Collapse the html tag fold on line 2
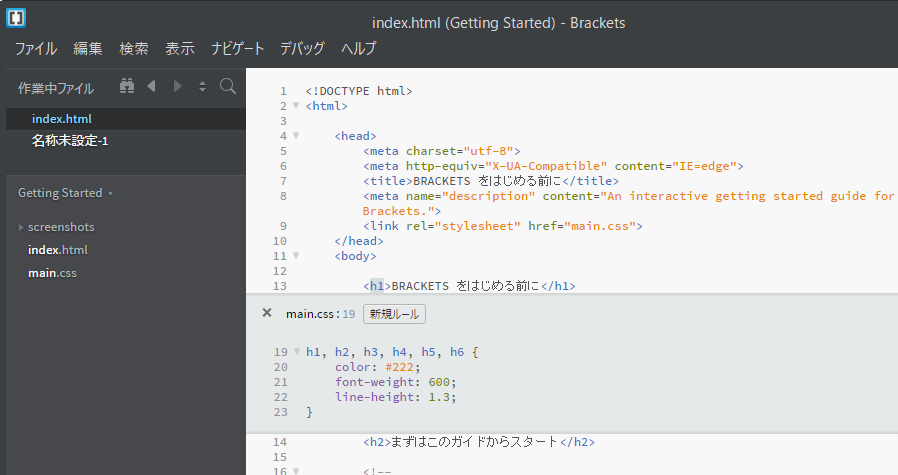Viewport: 898px width, 475px height. click(296, 106)
